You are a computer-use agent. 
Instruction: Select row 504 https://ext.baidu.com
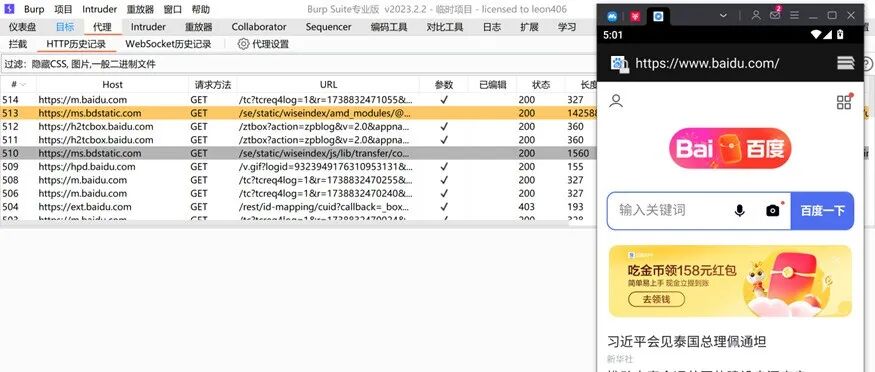(298, 207)
